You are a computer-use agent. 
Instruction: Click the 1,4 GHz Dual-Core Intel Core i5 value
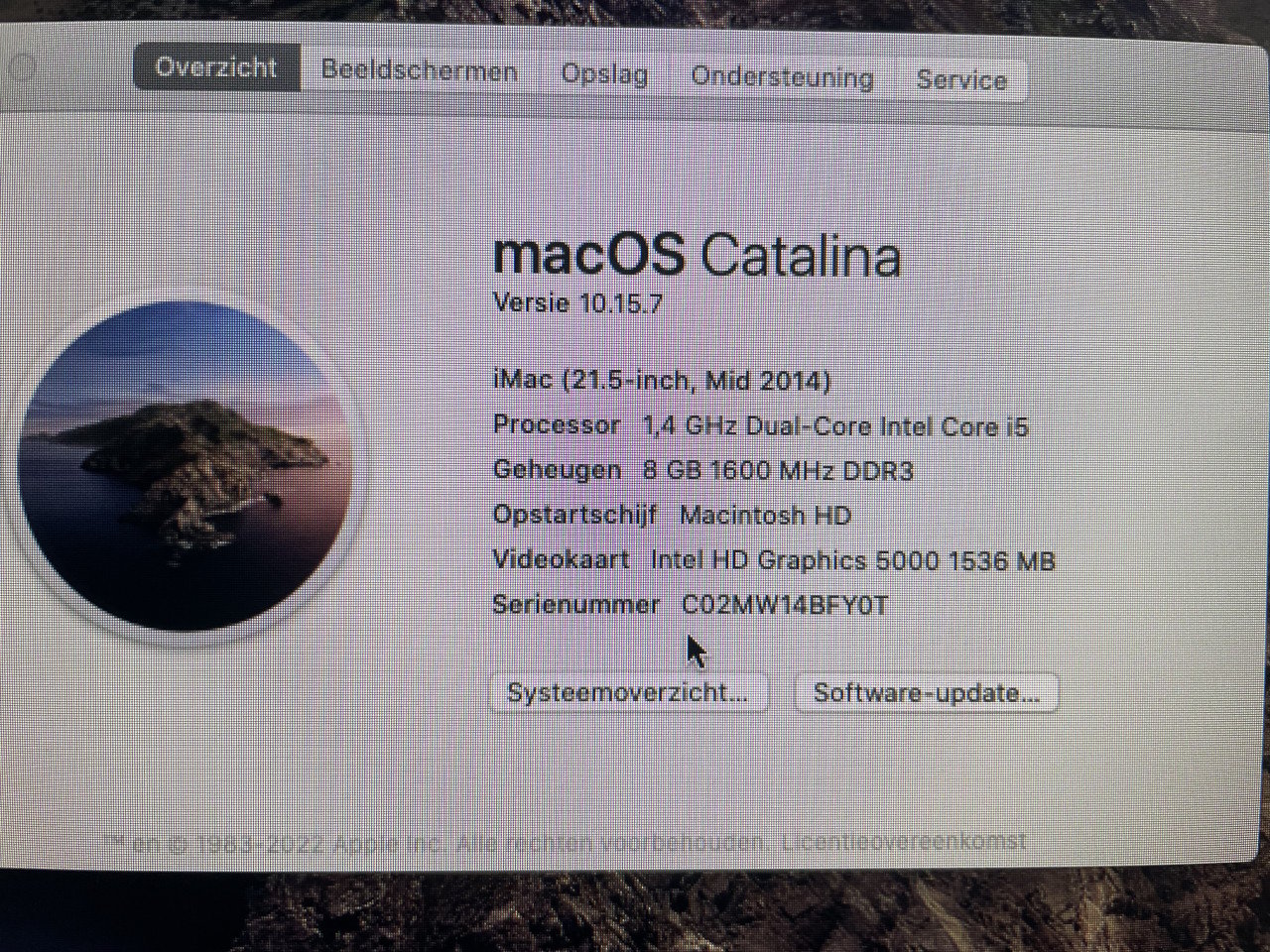pyautogui.click(x=835, y=426)
